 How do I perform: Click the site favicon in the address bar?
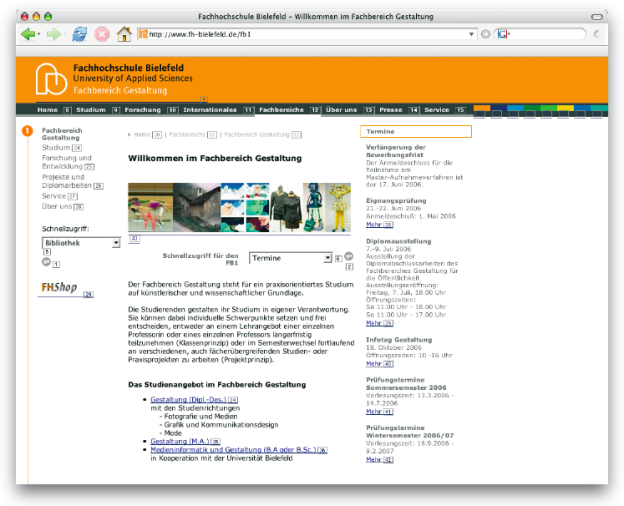click(x=142, y=34)
